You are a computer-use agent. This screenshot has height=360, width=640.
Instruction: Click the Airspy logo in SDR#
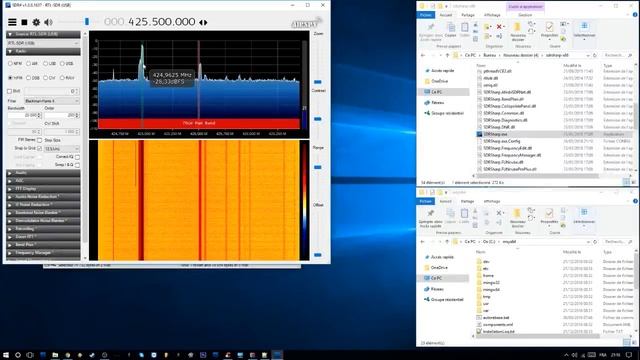tap(307, 23)
